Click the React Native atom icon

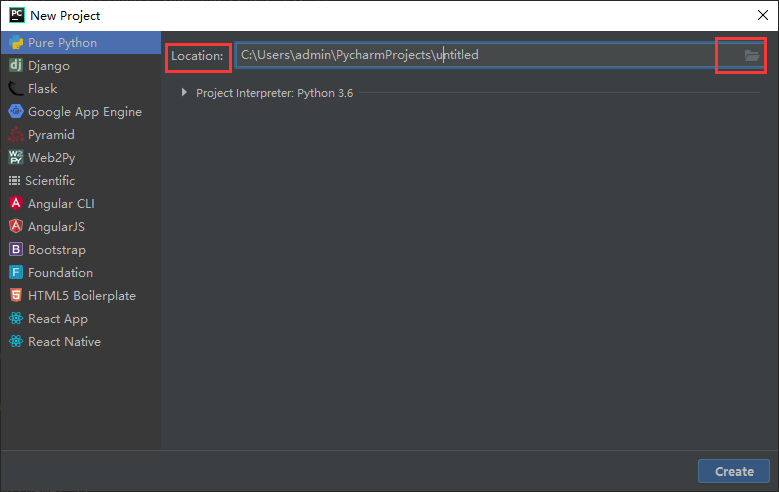[16, 341]
